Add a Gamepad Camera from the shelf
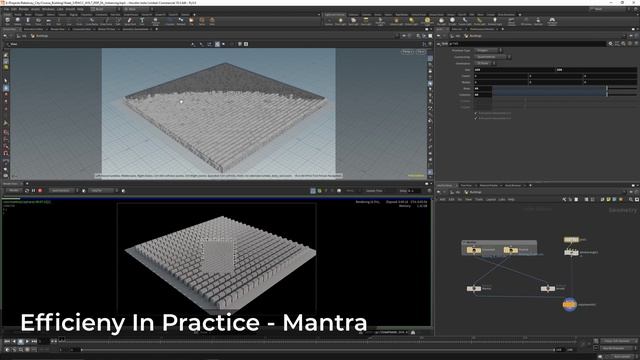 click(x=552, y=21)
